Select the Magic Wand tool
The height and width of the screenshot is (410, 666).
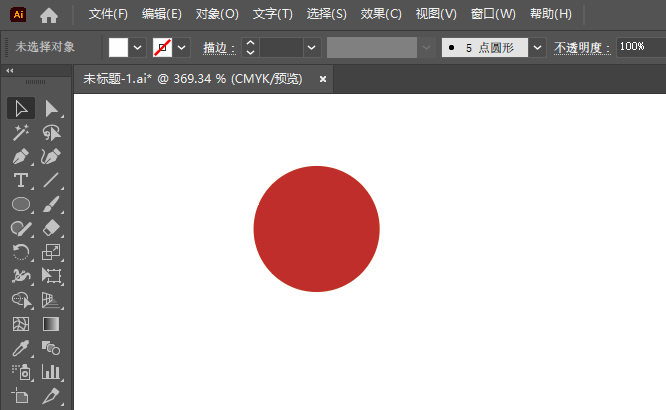click(21, 133)
